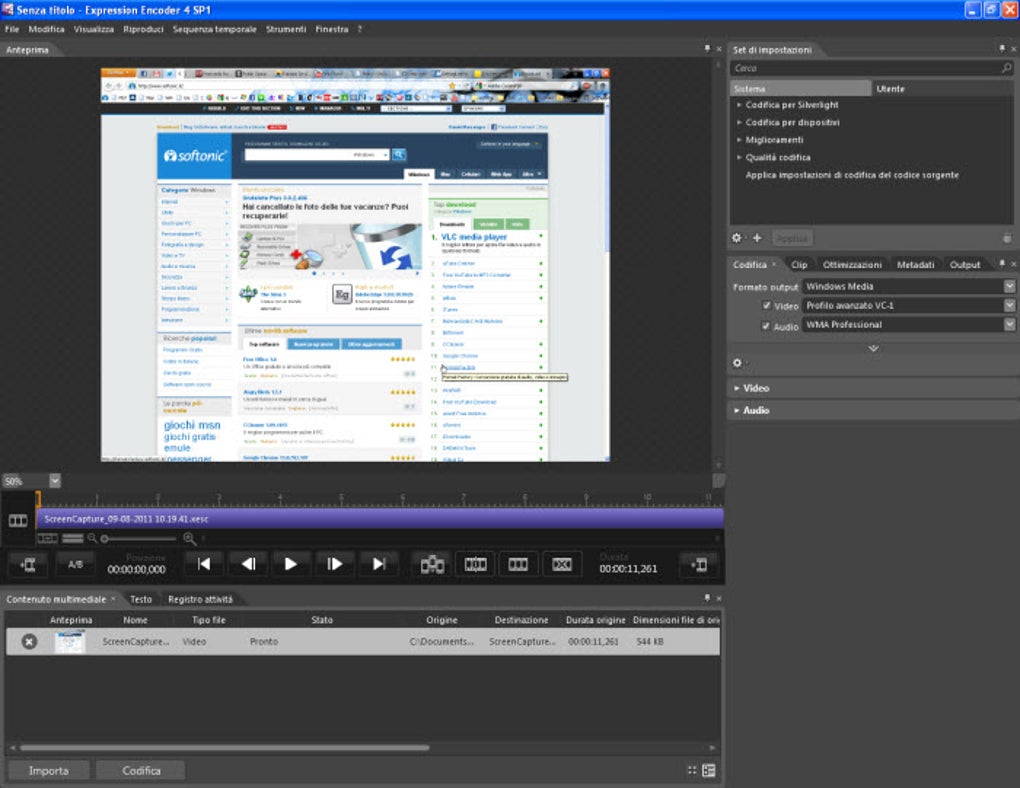This screenshot has height=788, width=1020.
Task: Expand Qualità codifica presets
Action: pos(739,157)
